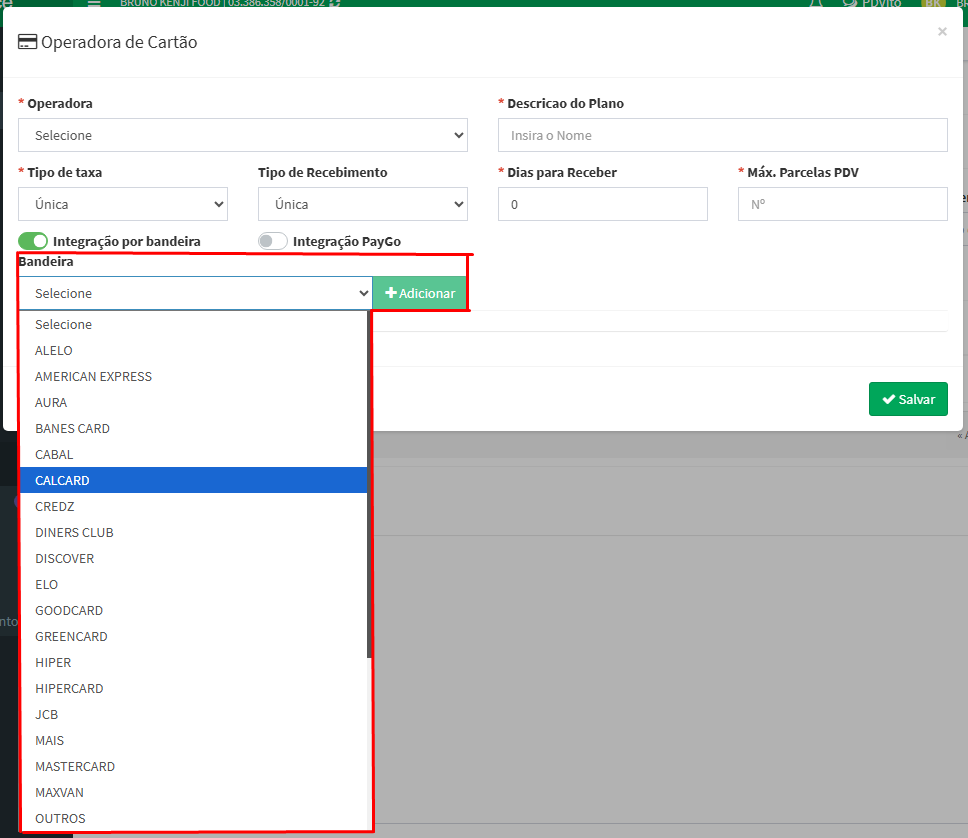968x838 pixels.
Task: Select highlighted CALCARD option
Action: (x=193, y=480)
